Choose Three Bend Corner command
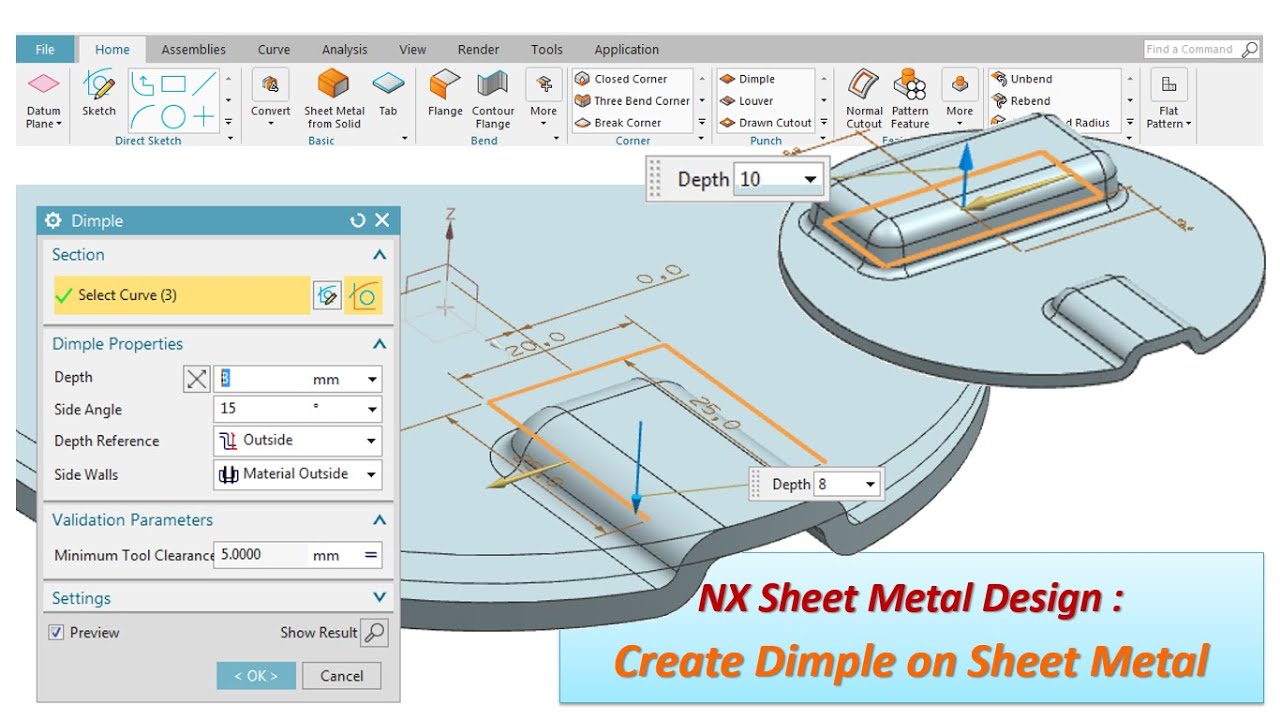The image size is (1280, 720). point(632,101)
